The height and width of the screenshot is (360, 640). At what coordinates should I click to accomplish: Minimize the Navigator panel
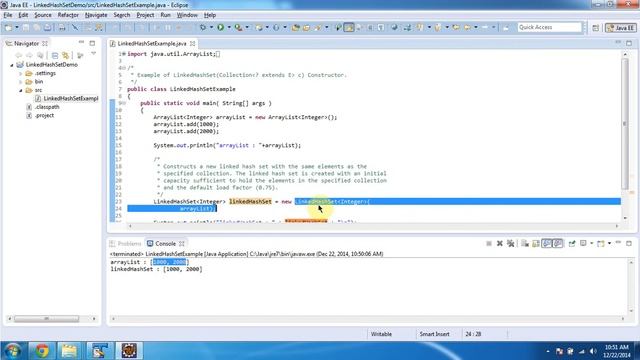[81, 42]
